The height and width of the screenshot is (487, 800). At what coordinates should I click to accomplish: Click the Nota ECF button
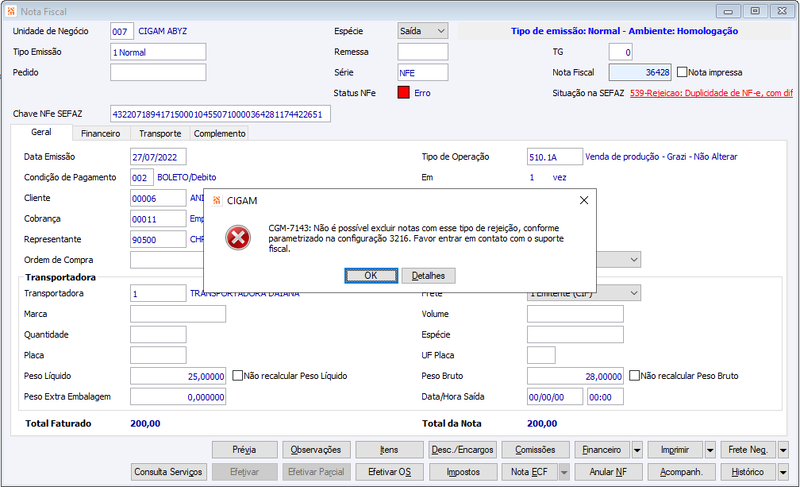pyautogui.click(x=530, y=472)
